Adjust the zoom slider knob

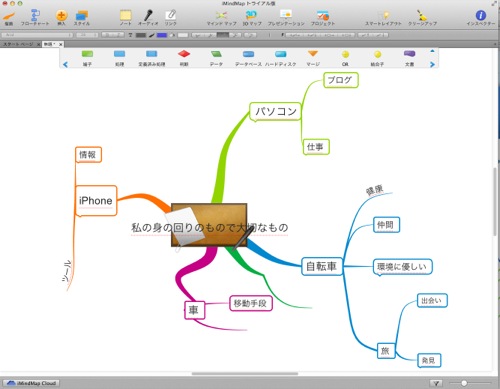(x=464, y=383)
